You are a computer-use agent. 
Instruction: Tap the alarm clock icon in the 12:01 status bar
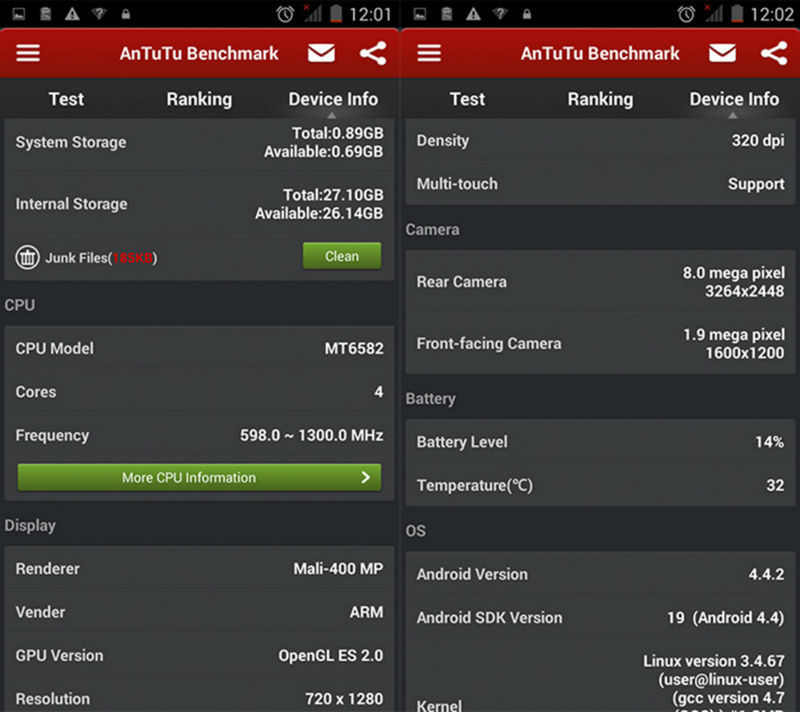tap(285, 14)
